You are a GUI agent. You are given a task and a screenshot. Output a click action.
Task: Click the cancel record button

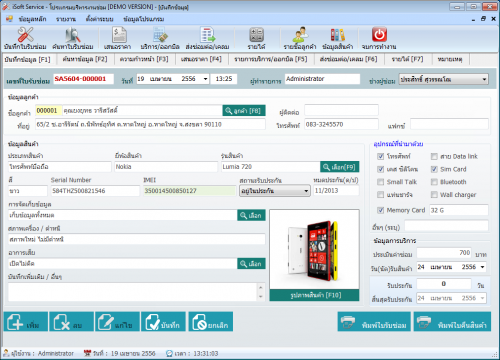coord(211,322)
